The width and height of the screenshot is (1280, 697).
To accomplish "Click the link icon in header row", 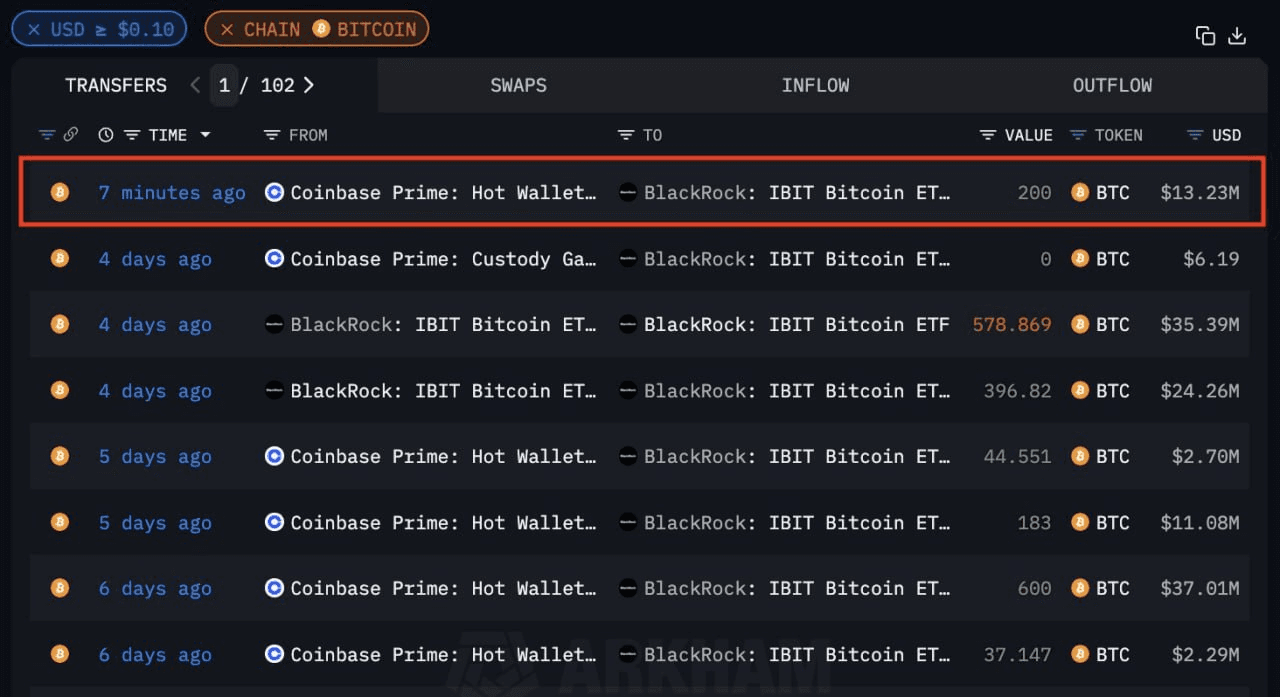I will (71, 135).
